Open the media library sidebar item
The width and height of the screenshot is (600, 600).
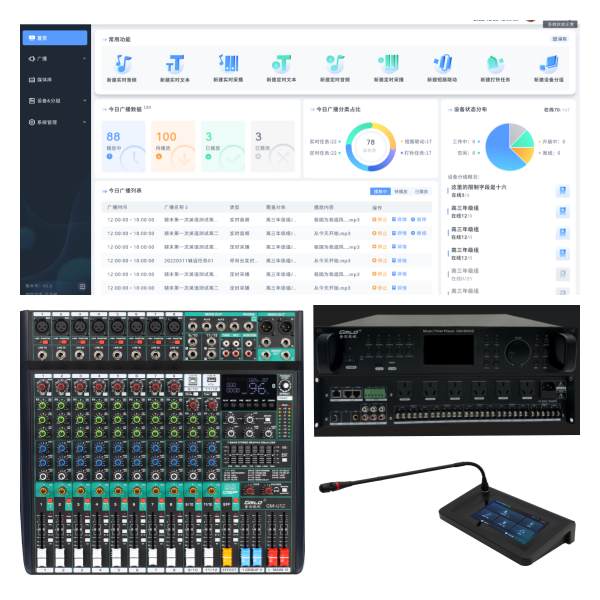coord(40,80)
